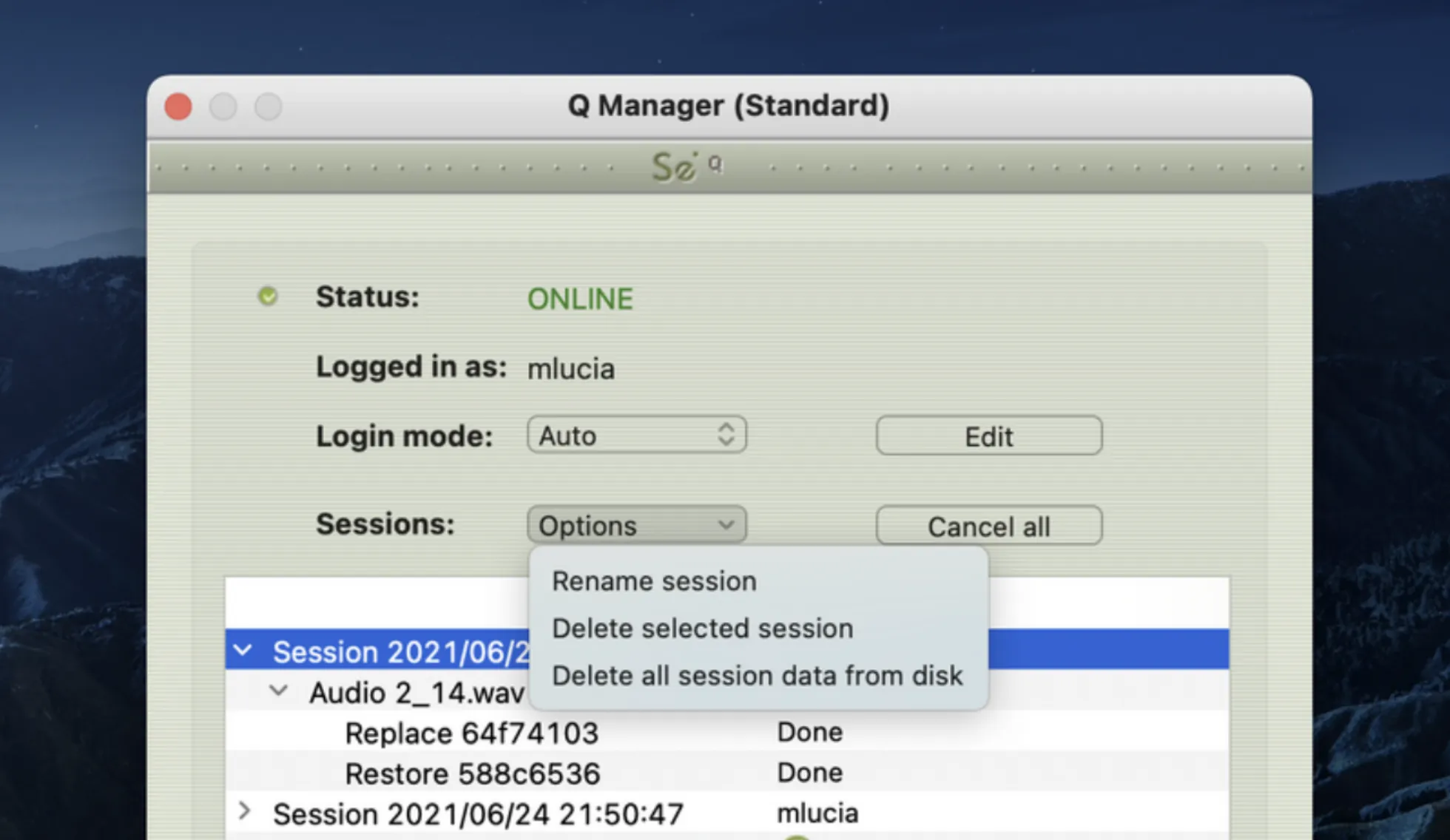Viewport: 1450px width, 840px height.
Task: Click the green status indicator icon
Action: tap(268, 297)
